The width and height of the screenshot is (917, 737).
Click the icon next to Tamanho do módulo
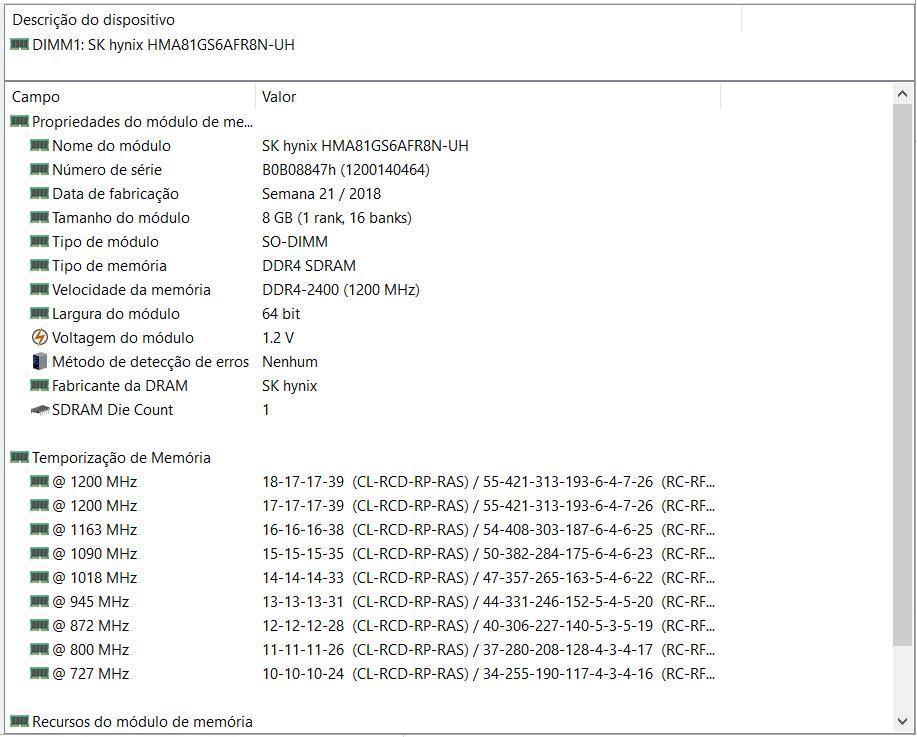39,218
